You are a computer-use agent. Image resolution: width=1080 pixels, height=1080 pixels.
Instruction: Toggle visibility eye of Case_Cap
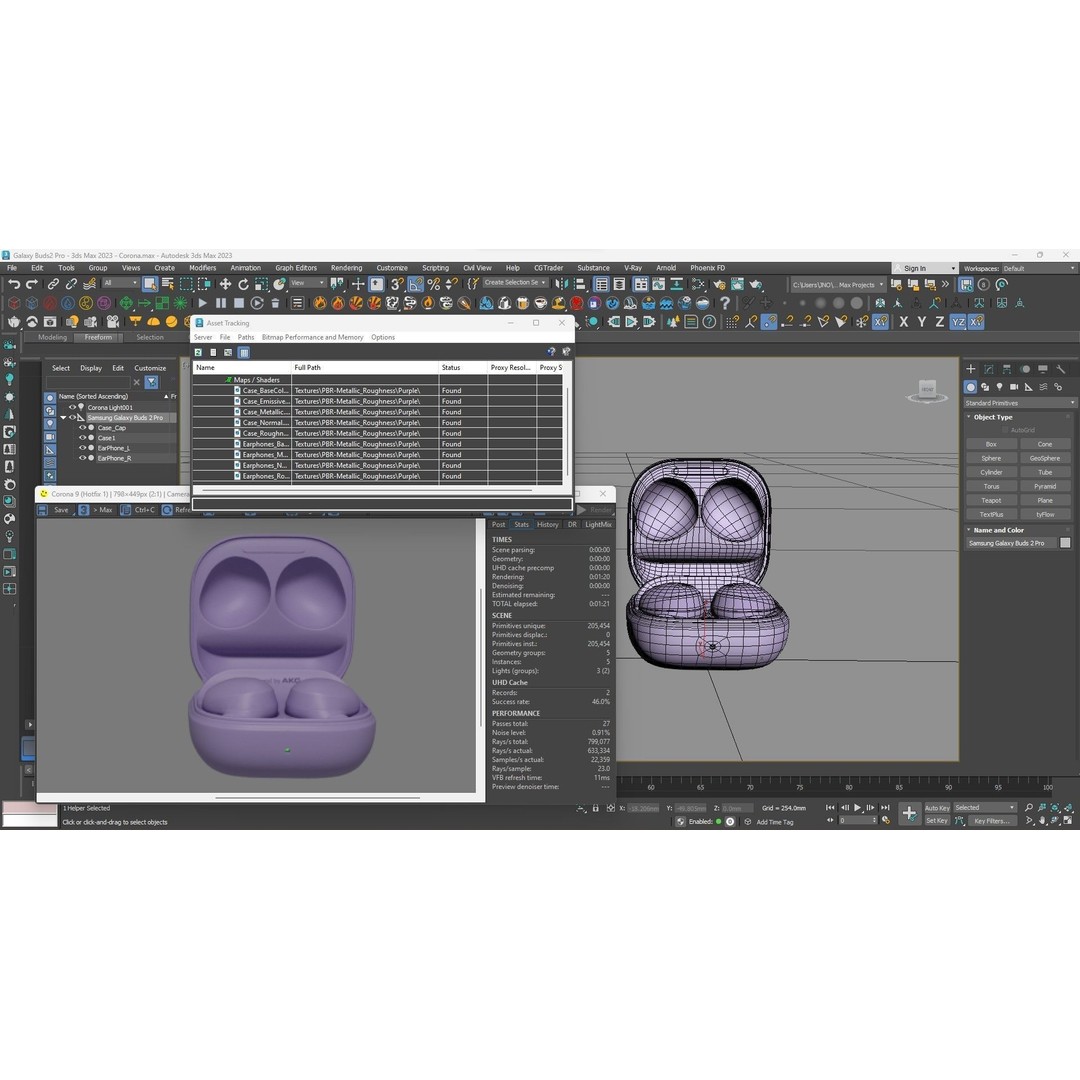click(x=82, y=428)
